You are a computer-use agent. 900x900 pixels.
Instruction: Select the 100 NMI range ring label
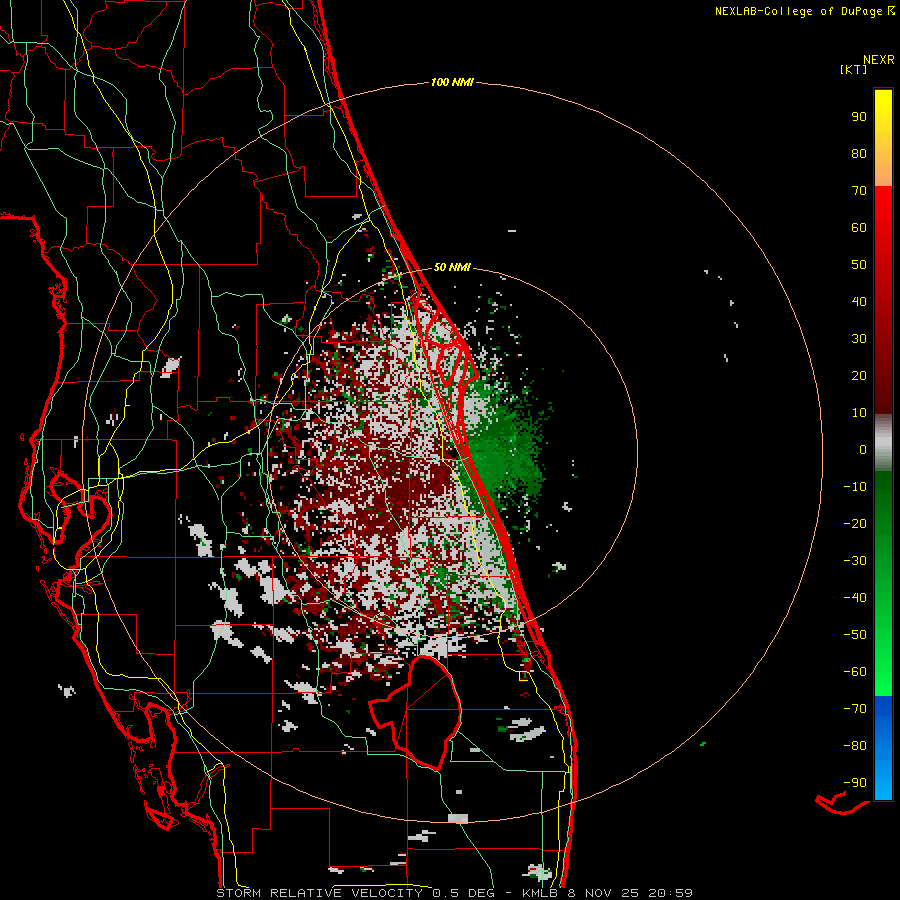(x=452, y=82)
